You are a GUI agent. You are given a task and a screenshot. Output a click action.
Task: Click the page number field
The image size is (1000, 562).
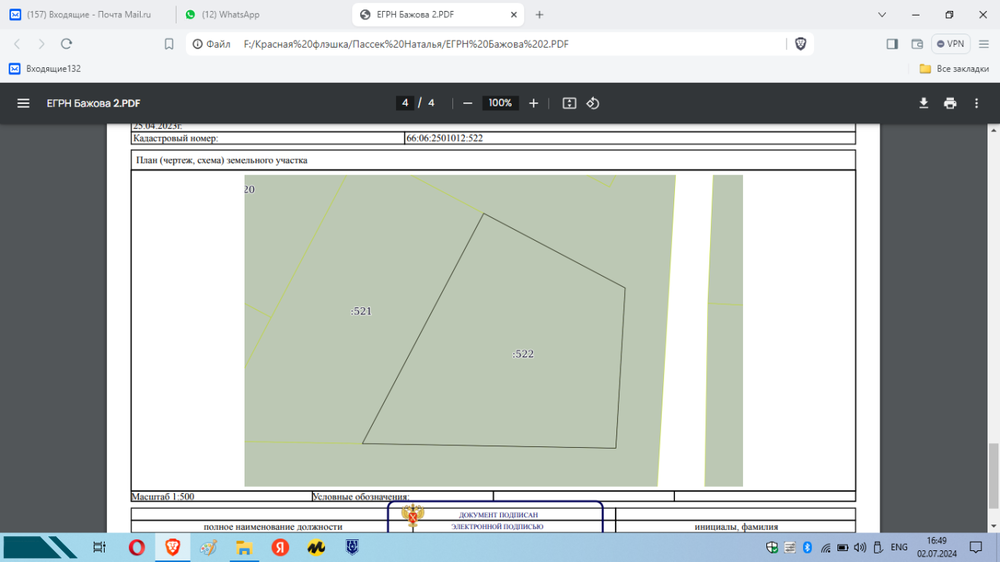point(405,103)
